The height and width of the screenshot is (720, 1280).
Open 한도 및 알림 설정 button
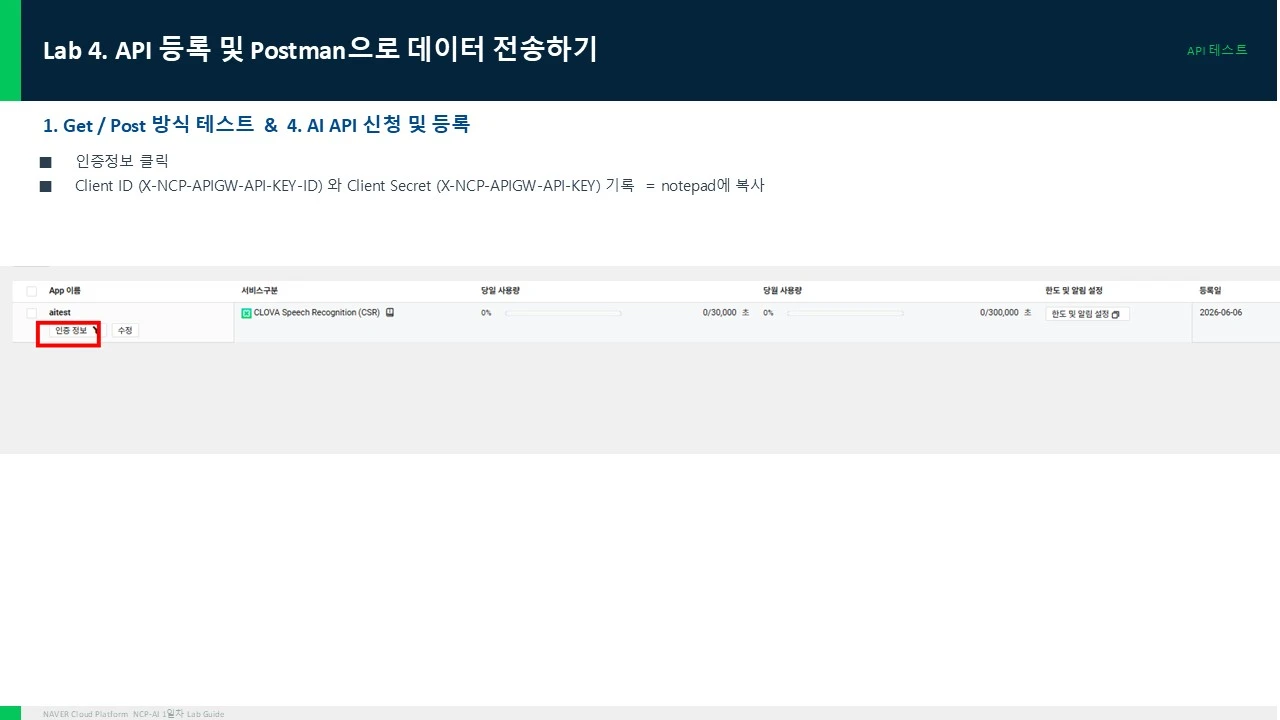pos(1088,314)
